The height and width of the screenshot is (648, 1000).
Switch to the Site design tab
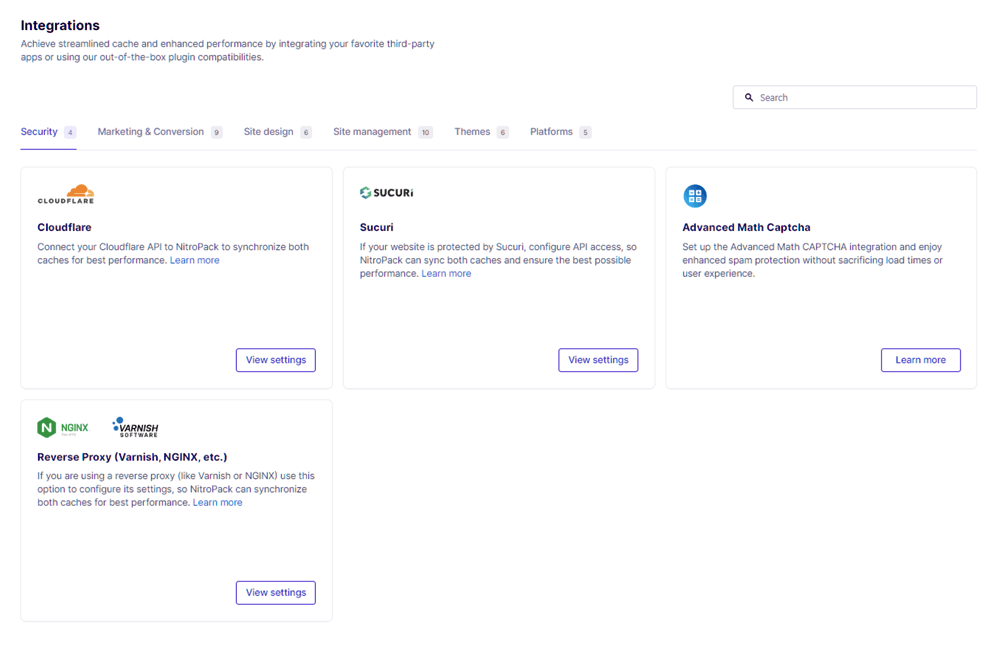click(270, 131)
